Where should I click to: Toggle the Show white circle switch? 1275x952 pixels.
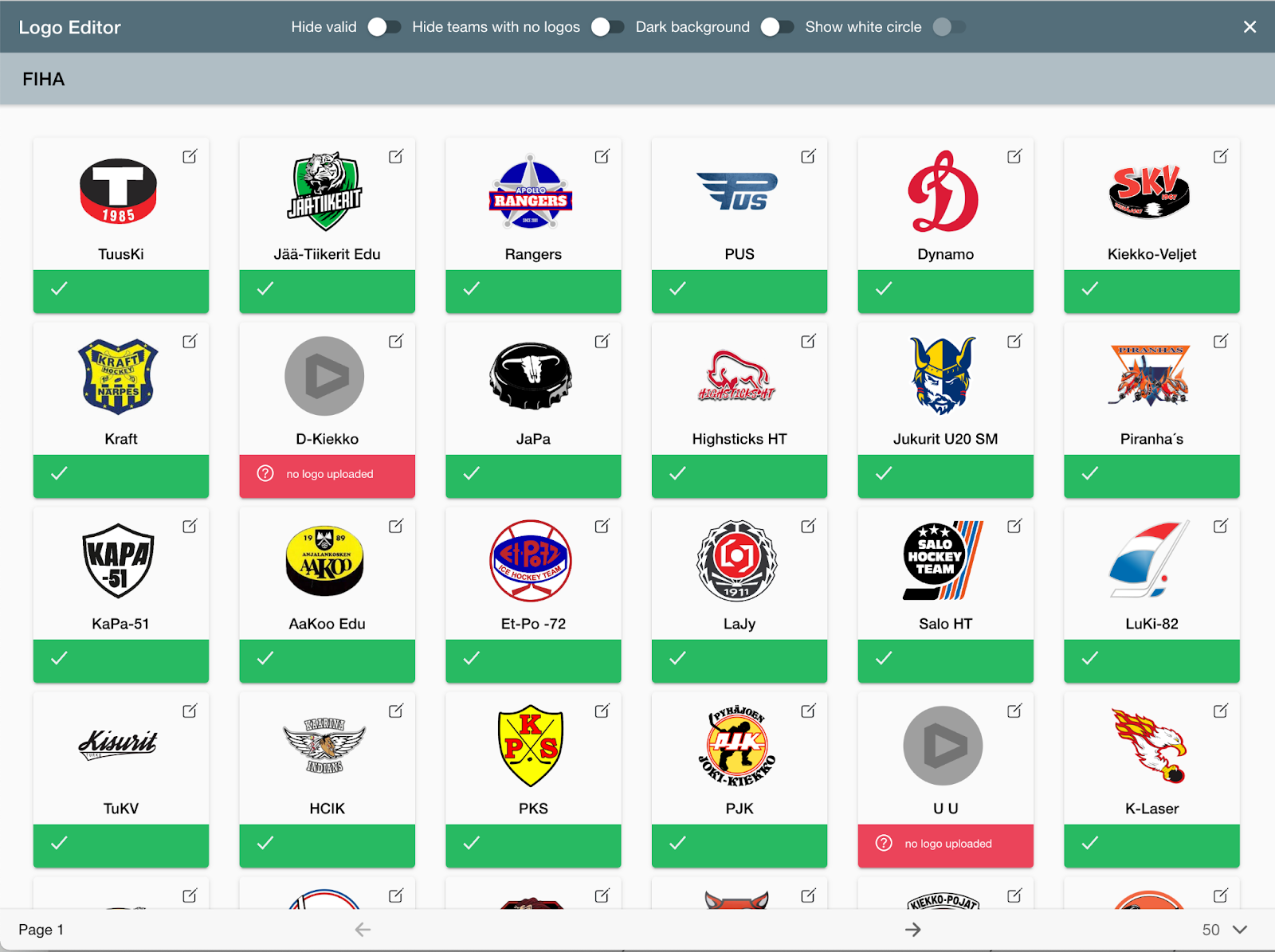point(949,27)
